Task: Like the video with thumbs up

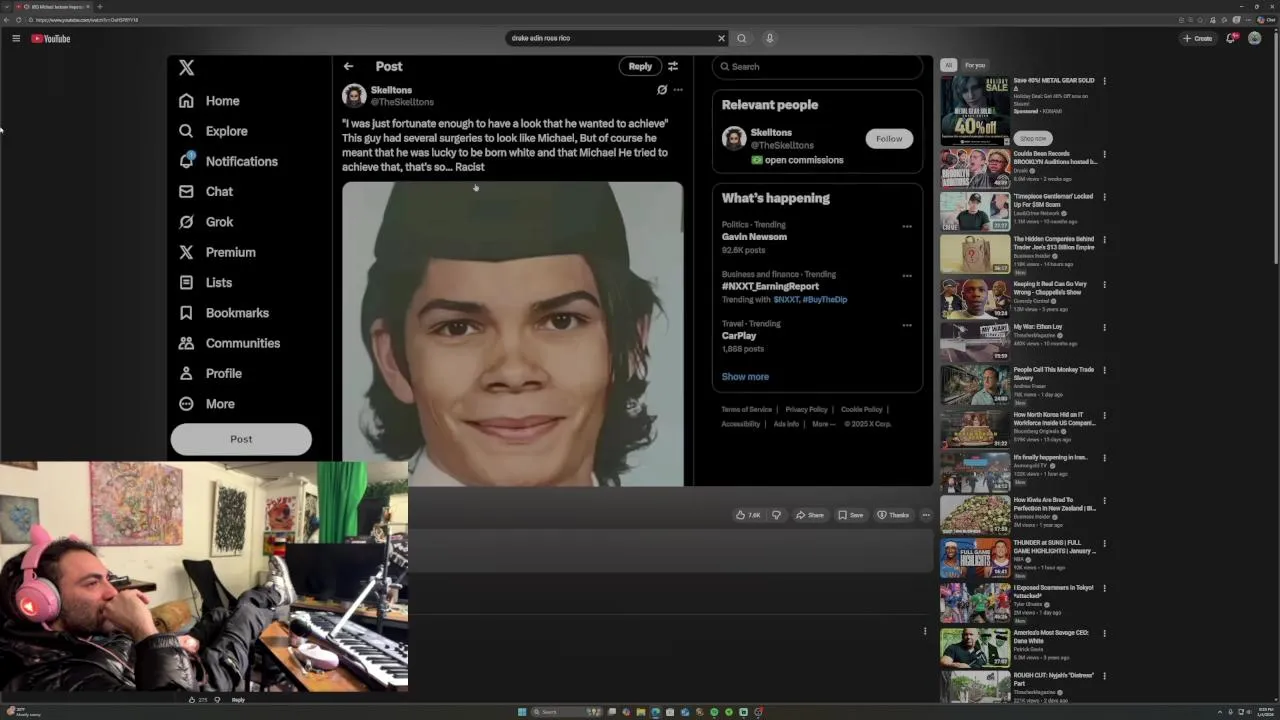Action: [x=748, y=515]
